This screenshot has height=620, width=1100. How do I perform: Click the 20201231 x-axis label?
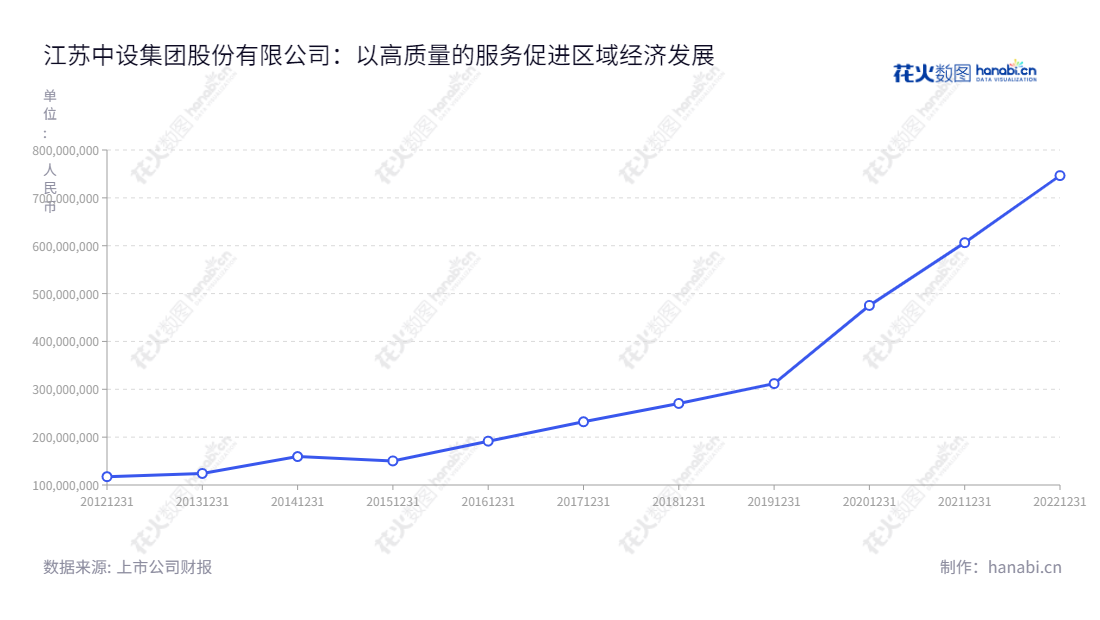(869, 501)
